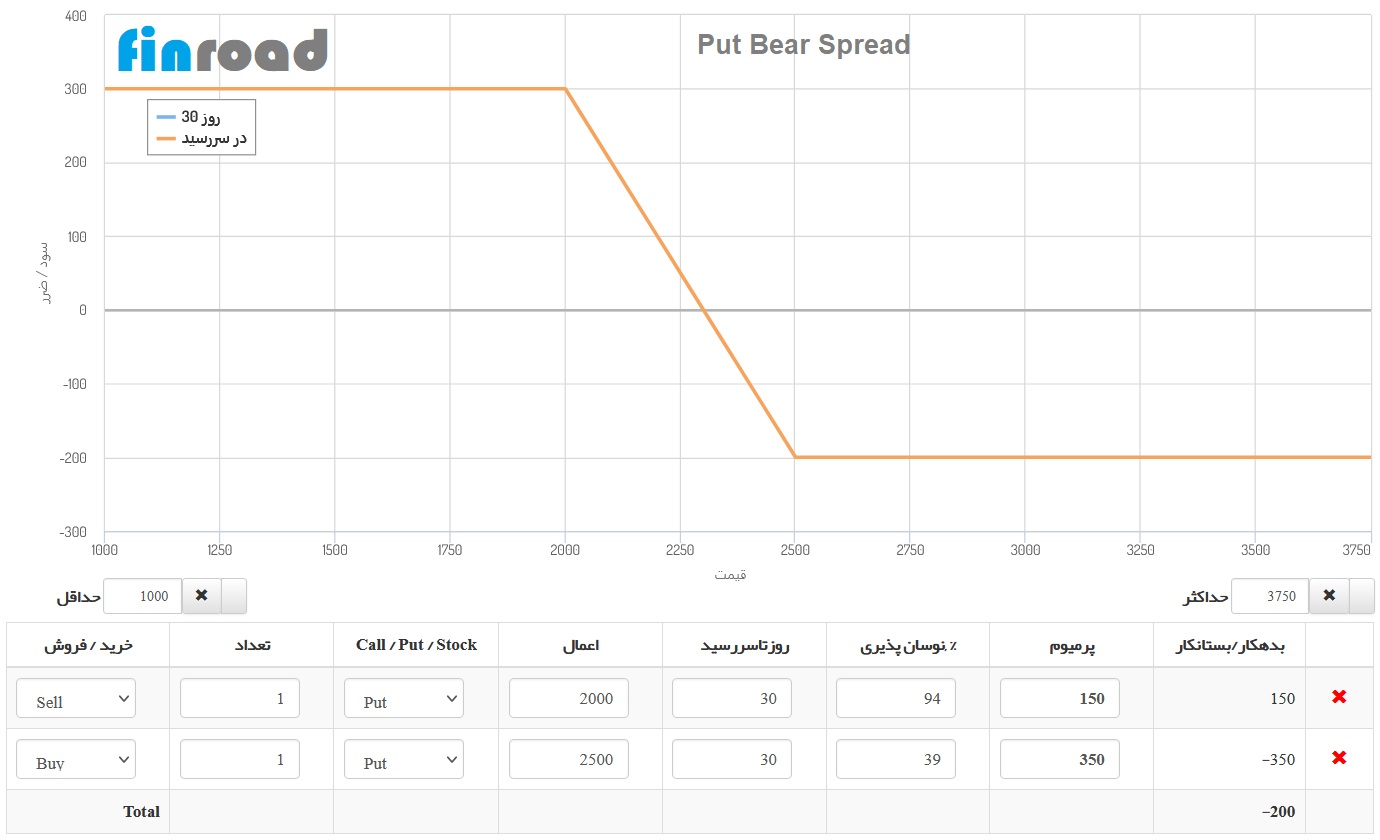Select the minimum price input showing 1000
Screen dimensions: 1380x840
[142, 596]
